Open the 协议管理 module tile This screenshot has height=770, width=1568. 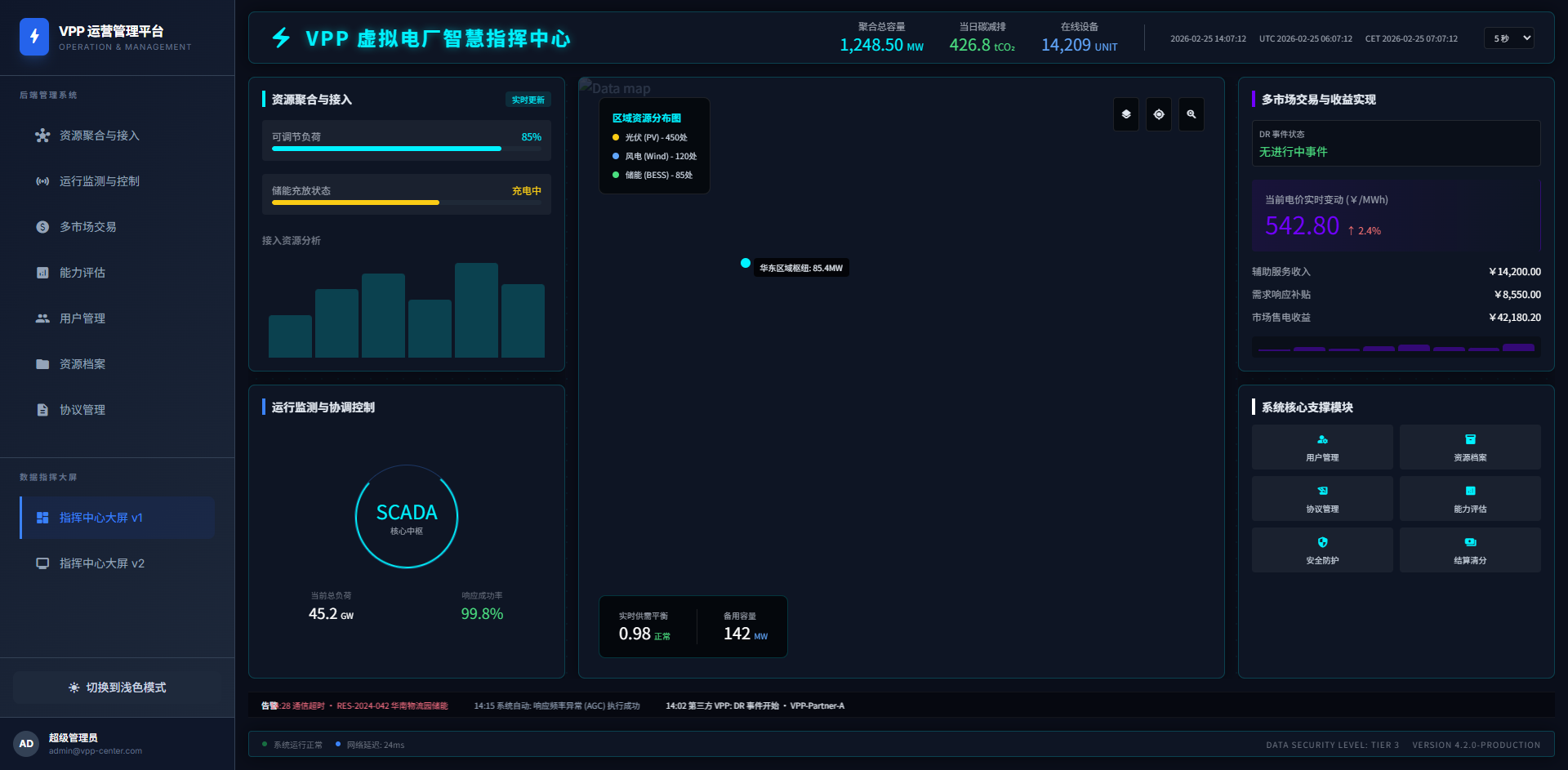point(1321,498)
